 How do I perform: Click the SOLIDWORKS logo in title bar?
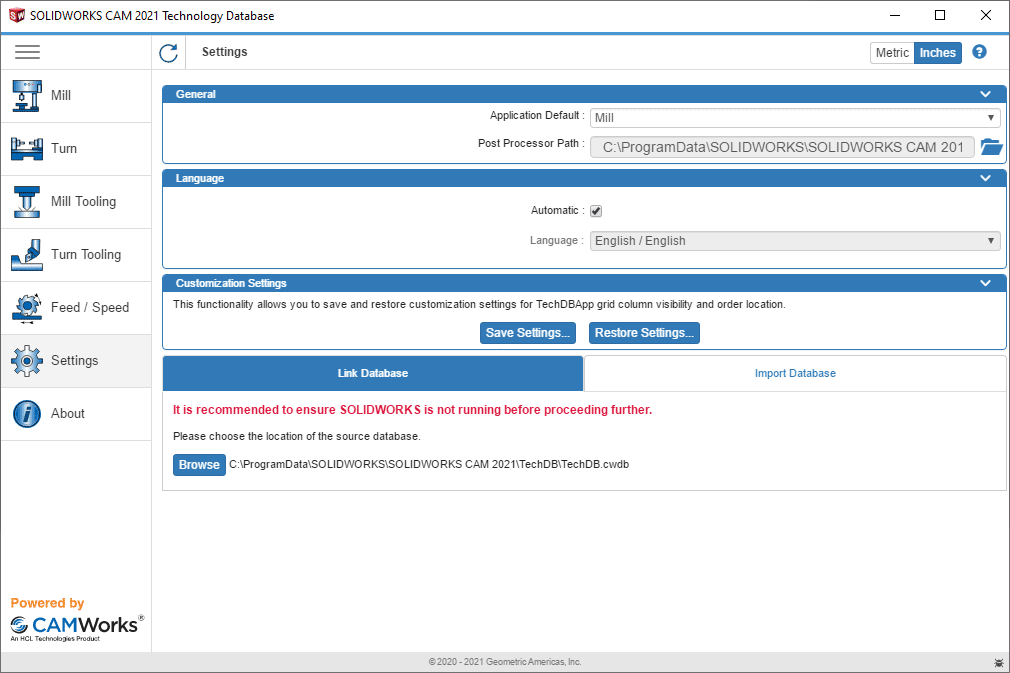point(17,15)
